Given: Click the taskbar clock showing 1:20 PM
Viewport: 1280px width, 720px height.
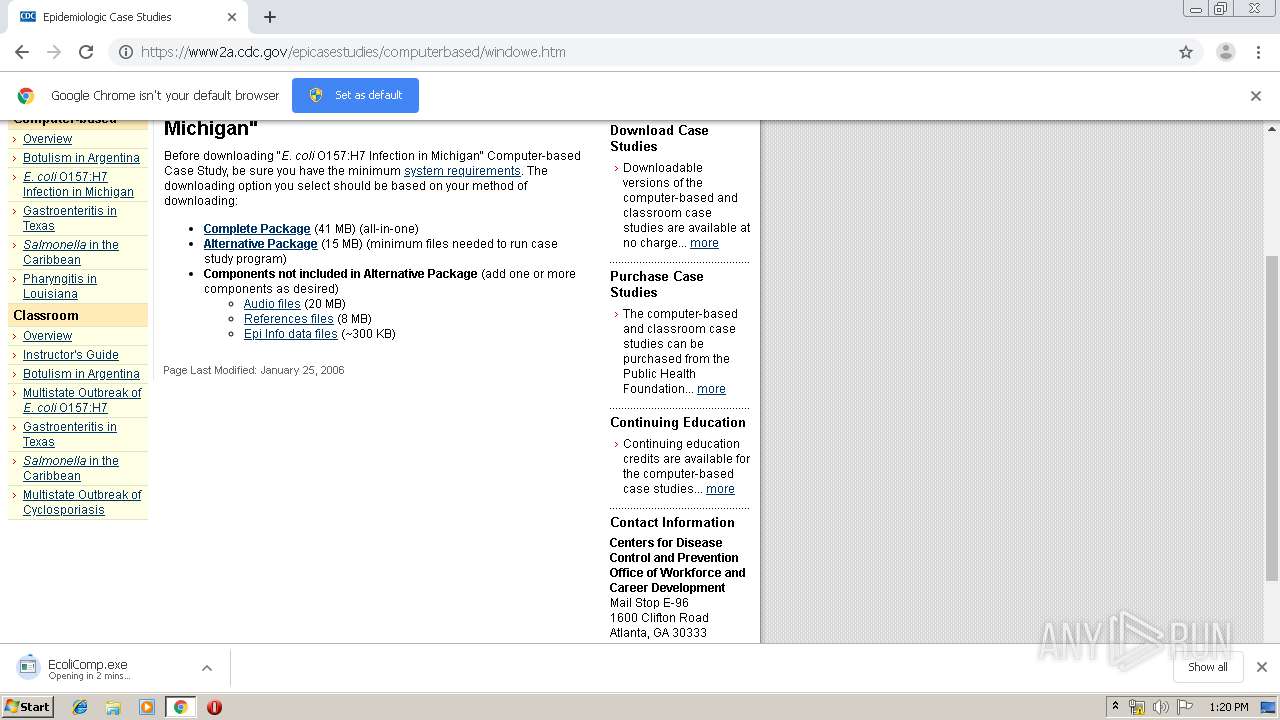Looking at the screenshot, I should click(1228, 707).
